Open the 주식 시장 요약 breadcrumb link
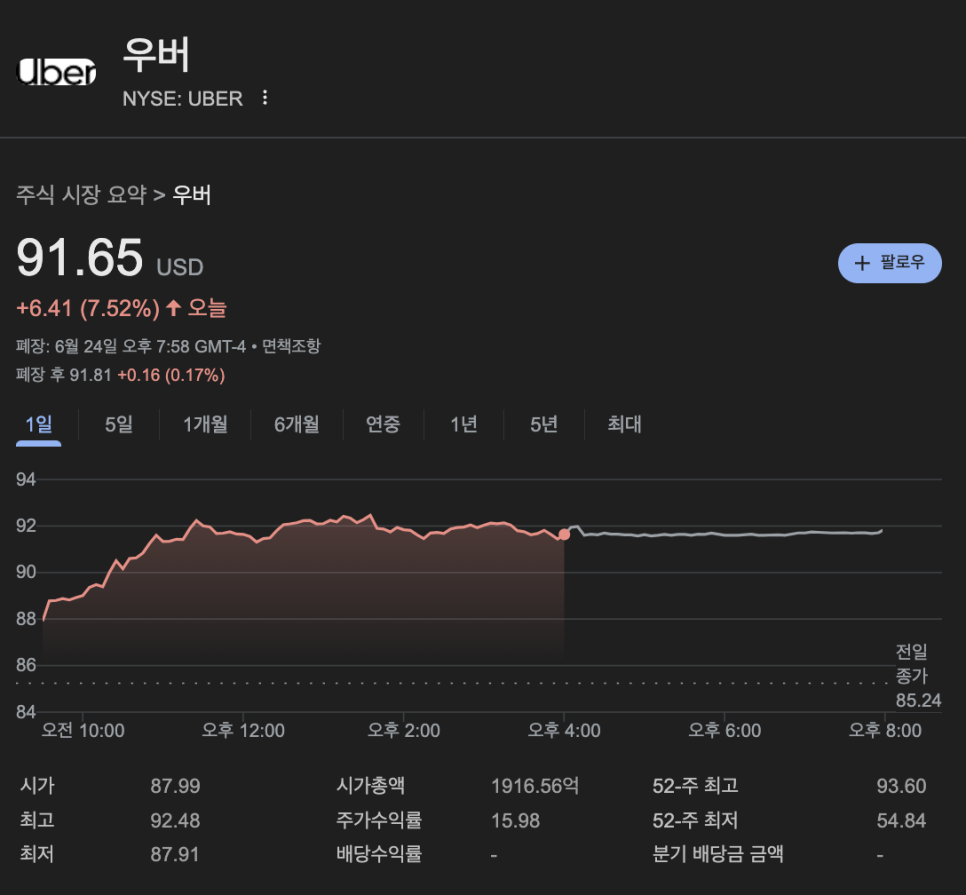This screenshot has width=966, height=895. pos(81,195)
